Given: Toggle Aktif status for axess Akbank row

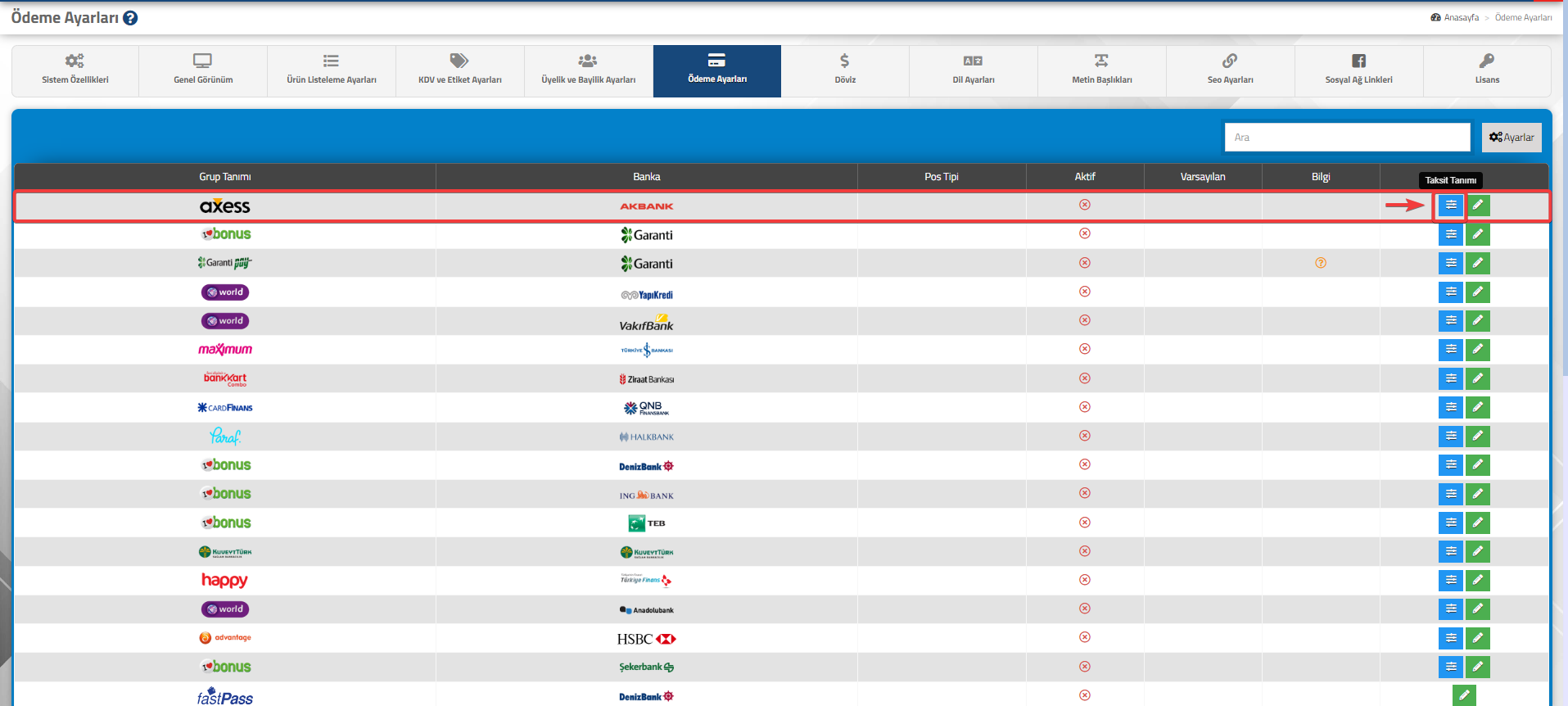Looking at the screenshot, I should pyautogui.click(x=1085, y=205).
